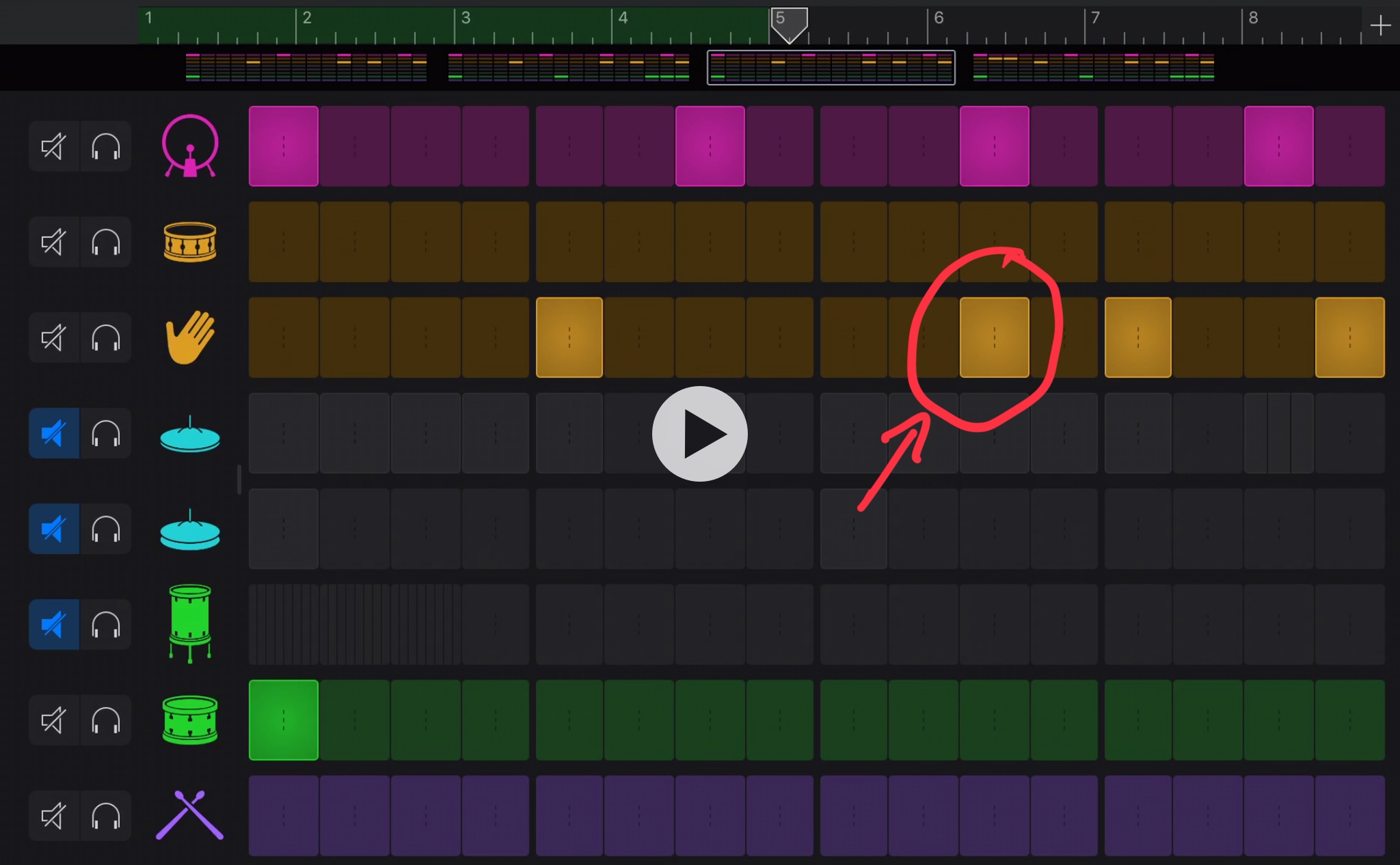Solo the kick drum row with headphones

coord(106,146)
